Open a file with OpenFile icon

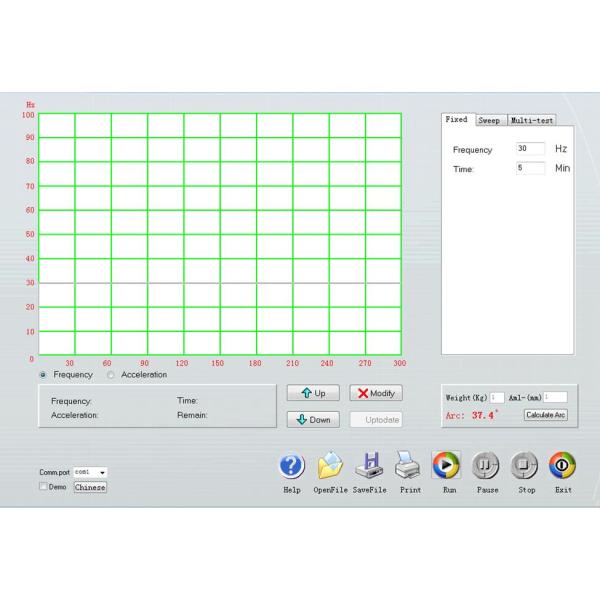(x=330, y=466)
